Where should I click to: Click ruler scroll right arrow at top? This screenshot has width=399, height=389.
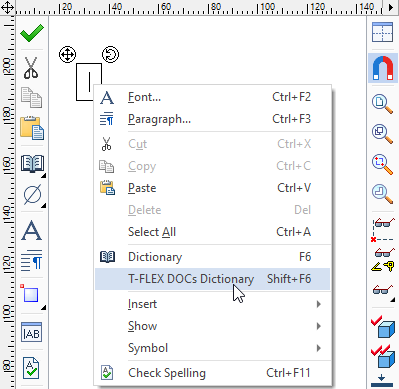coord(391,7)
